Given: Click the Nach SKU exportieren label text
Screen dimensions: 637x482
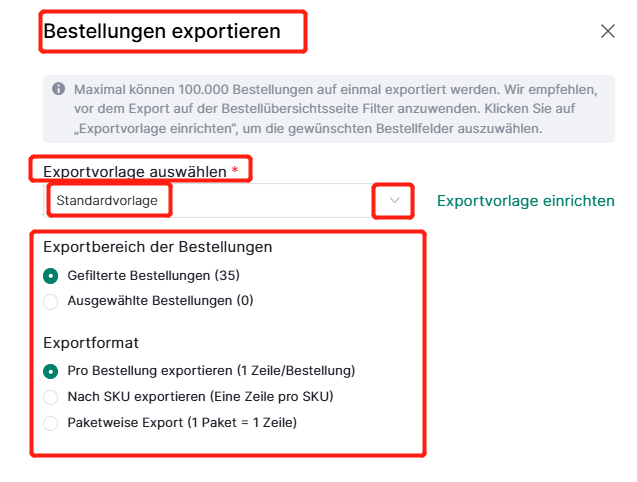Looking at the screenshot, I should pyautogui.click(x=200, y=396).
